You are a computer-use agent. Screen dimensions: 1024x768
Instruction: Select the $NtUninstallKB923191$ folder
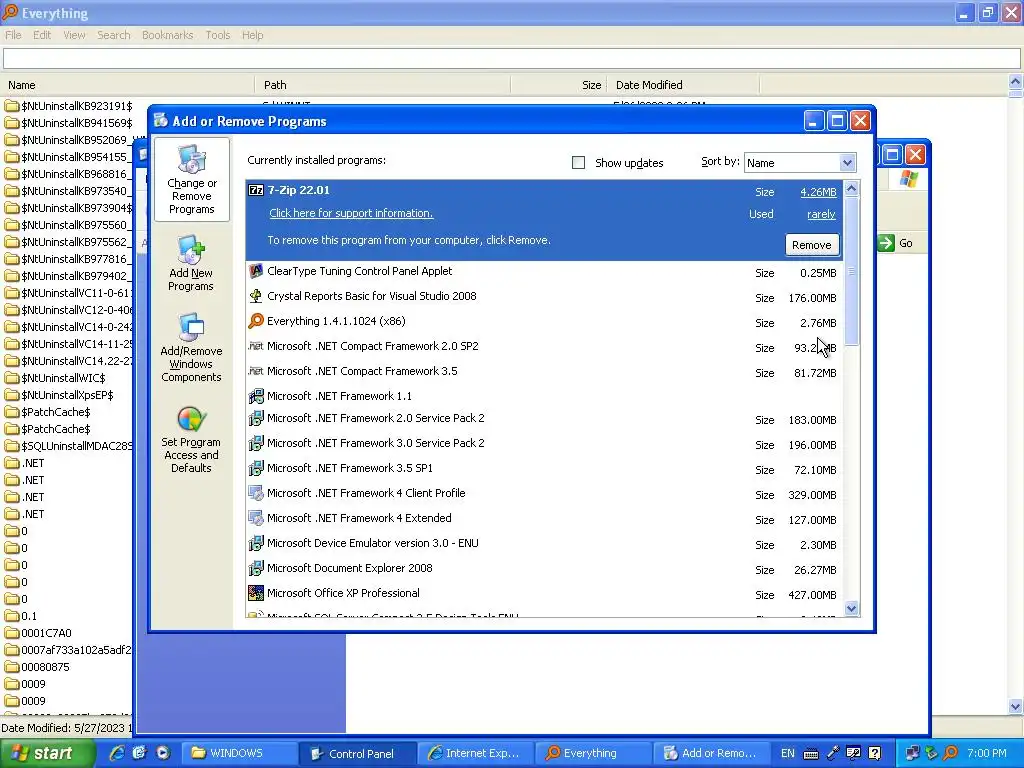click(69, 106)
